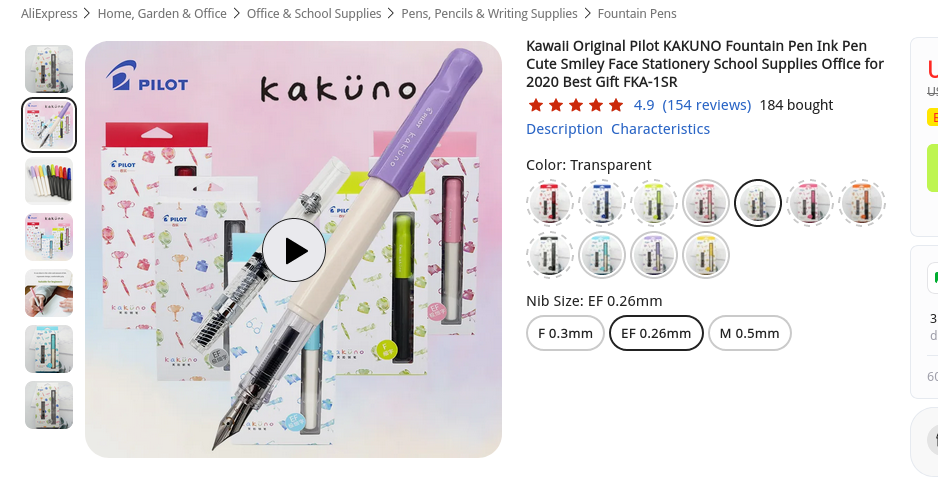
Task: Pick the yellow pen color swatch
Action: pyautogui.click(x=706, y=255)
